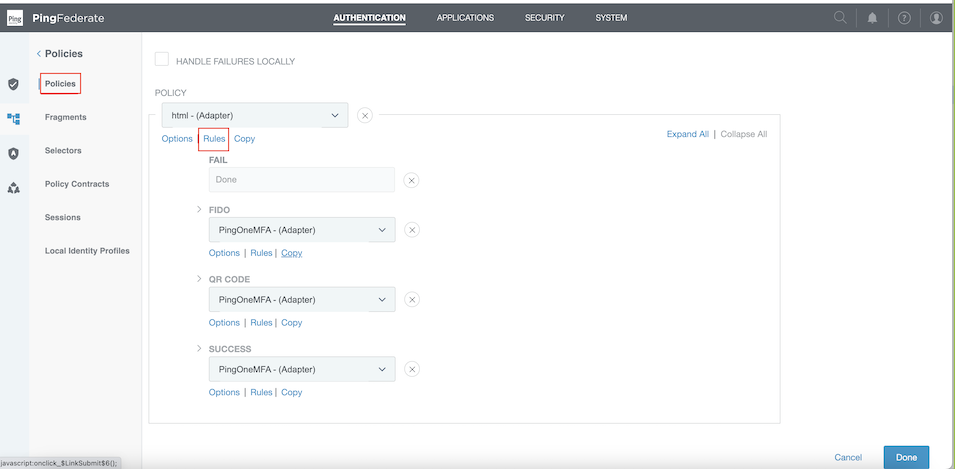Expand the QR CODE branch

[199, 278]
